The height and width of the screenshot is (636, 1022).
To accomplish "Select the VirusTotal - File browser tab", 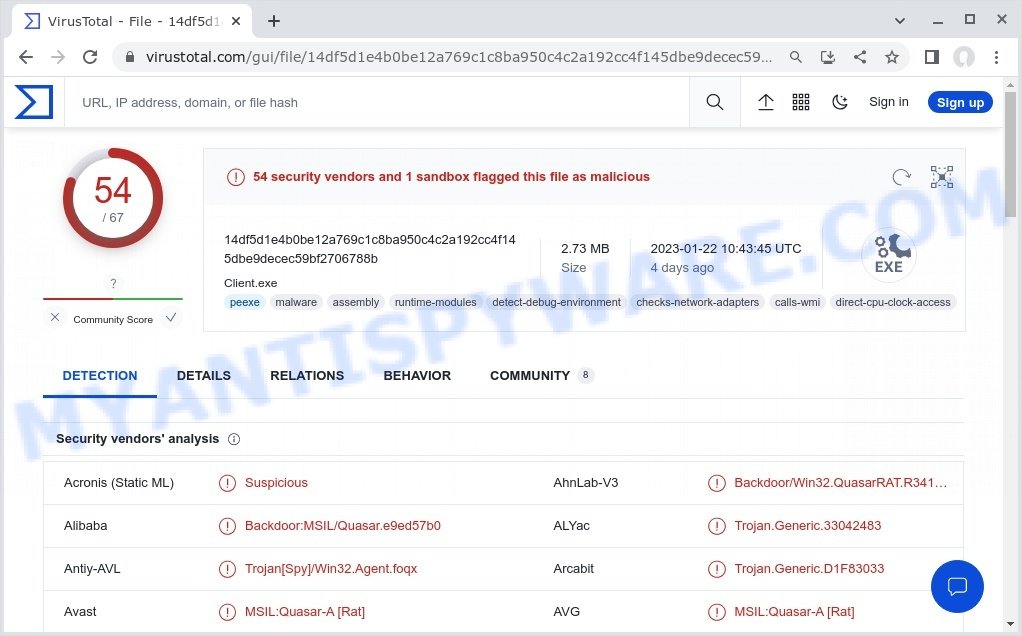I will click(x=130, y=22).
